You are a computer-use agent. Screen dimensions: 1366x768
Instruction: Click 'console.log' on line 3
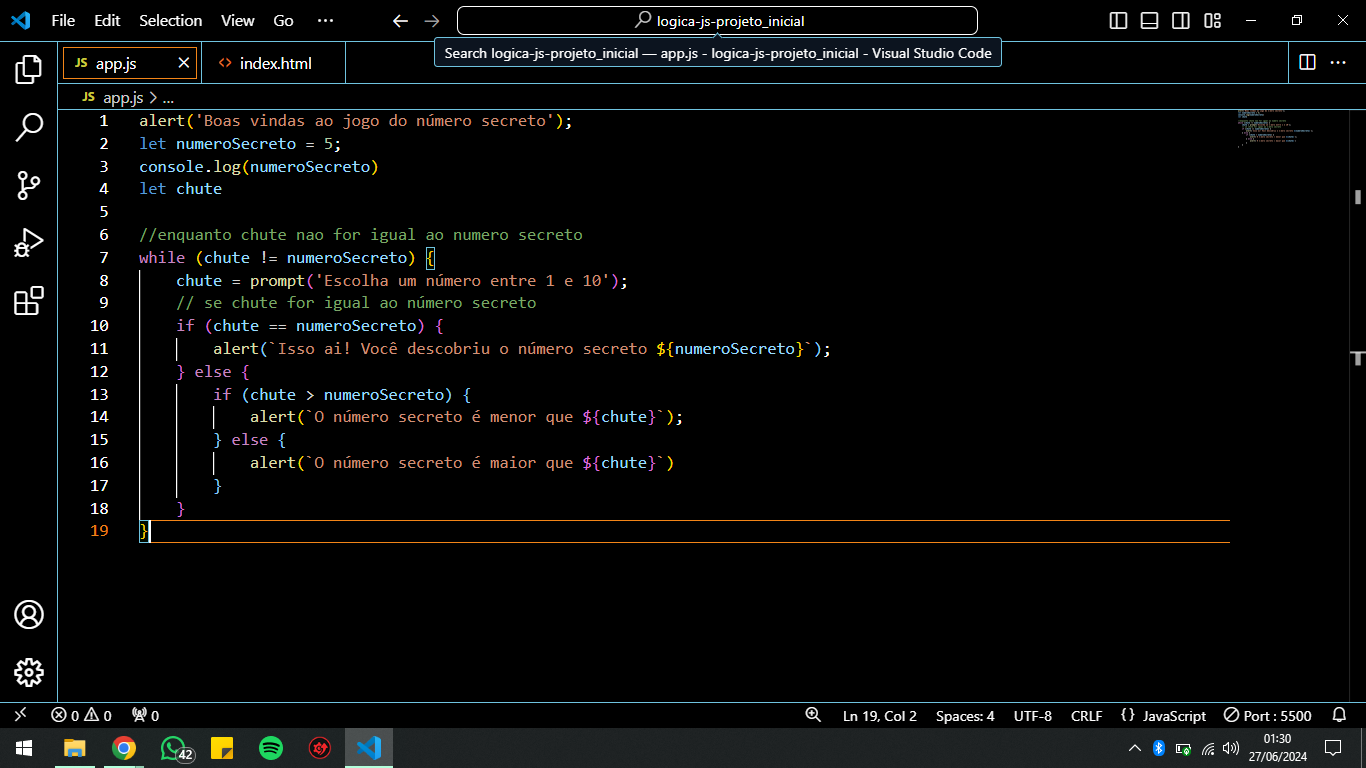tap(190, 166)
